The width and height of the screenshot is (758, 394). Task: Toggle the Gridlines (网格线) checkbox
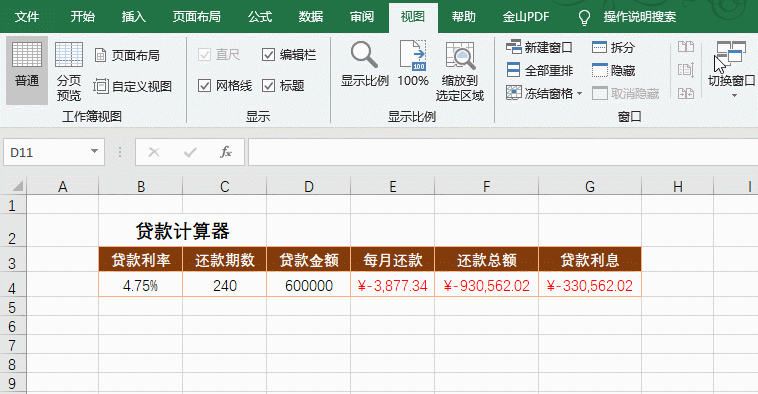204,86
